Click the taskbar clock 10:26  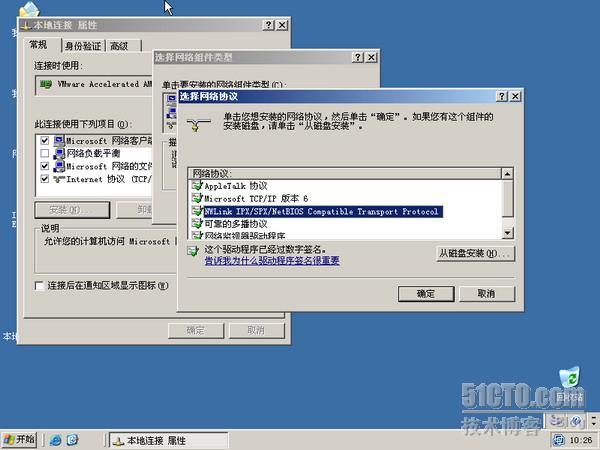click(x=580, y=440)
